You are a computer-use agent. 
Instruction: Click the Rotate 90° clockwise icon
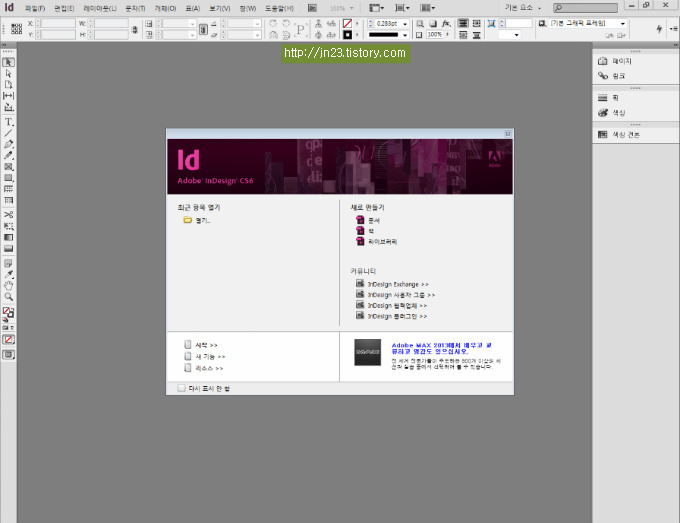[x=273, y=23]
